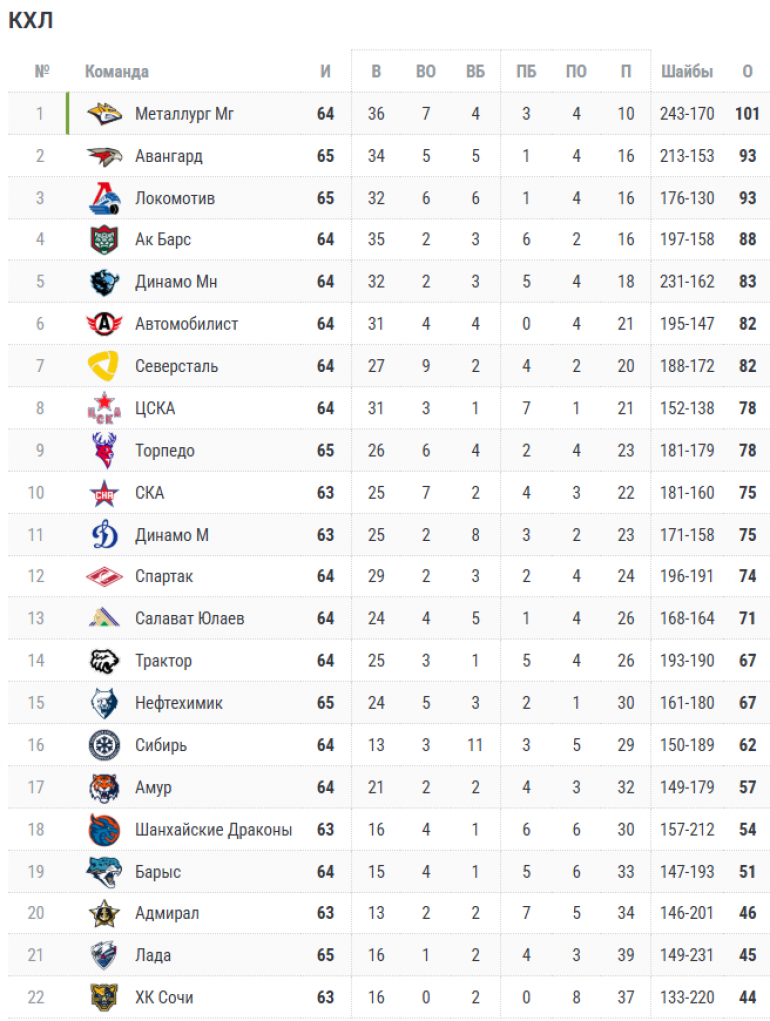
Task: Click the Северсталь yellow logo
Action: point(104,366)
